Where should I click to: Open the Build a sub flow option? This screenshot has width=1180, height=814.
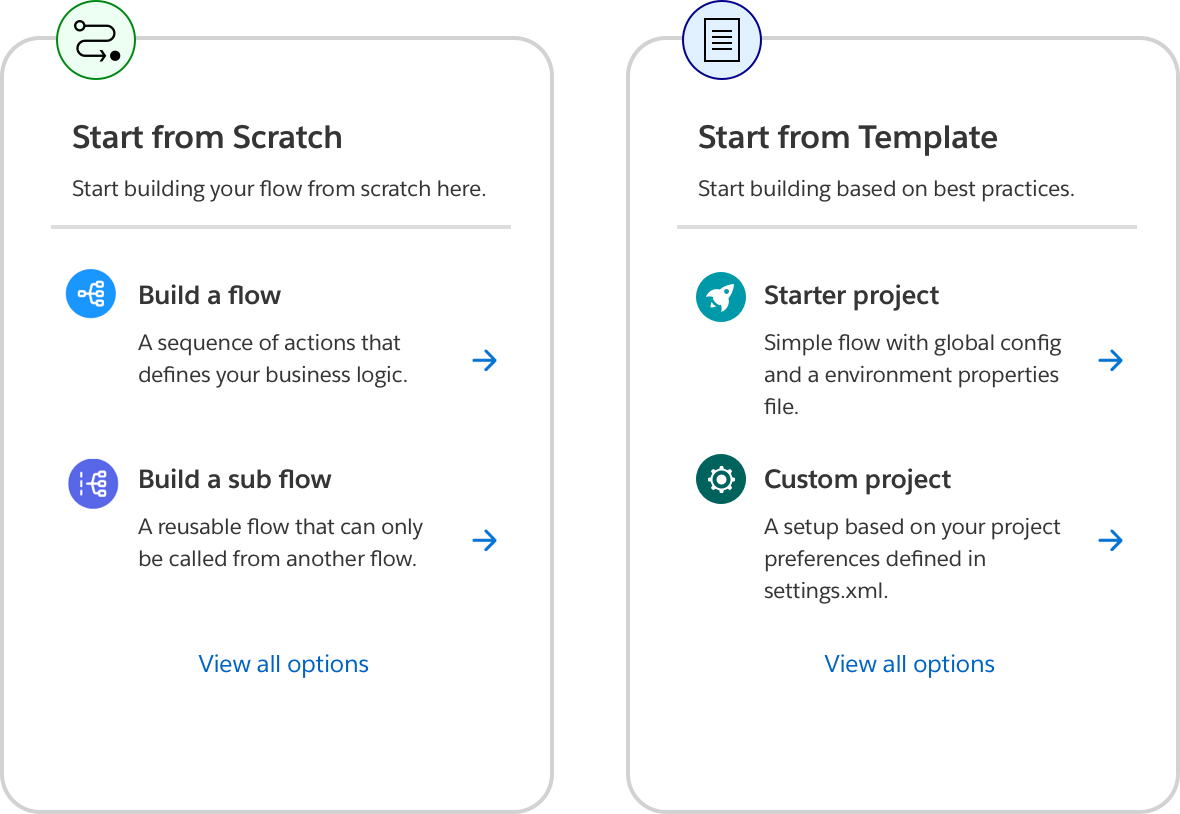point(235,479)
